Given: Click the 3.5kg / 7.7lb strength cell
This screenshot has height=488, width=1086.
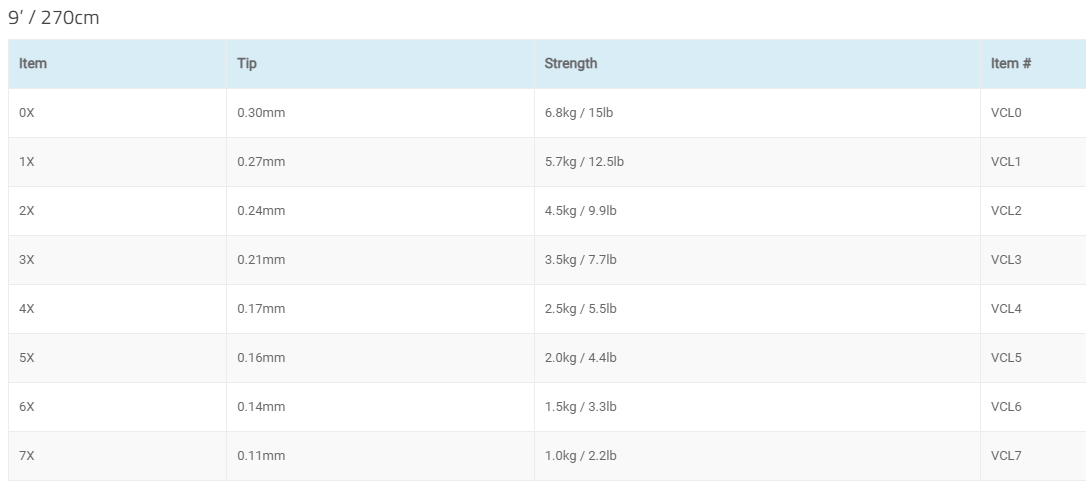Looking at the screenshot, I should pyautogui.click(x=757, y=260).
